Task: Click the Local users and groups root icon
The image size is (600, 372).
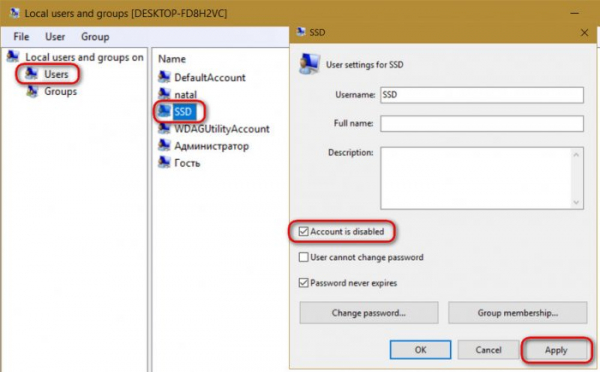Action: coord(13,57)
